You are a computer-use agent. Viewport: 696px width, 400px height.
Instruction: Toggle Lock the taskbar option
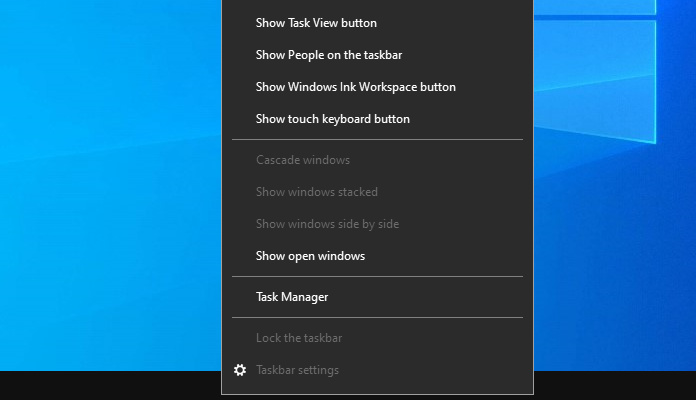(377, 338)
